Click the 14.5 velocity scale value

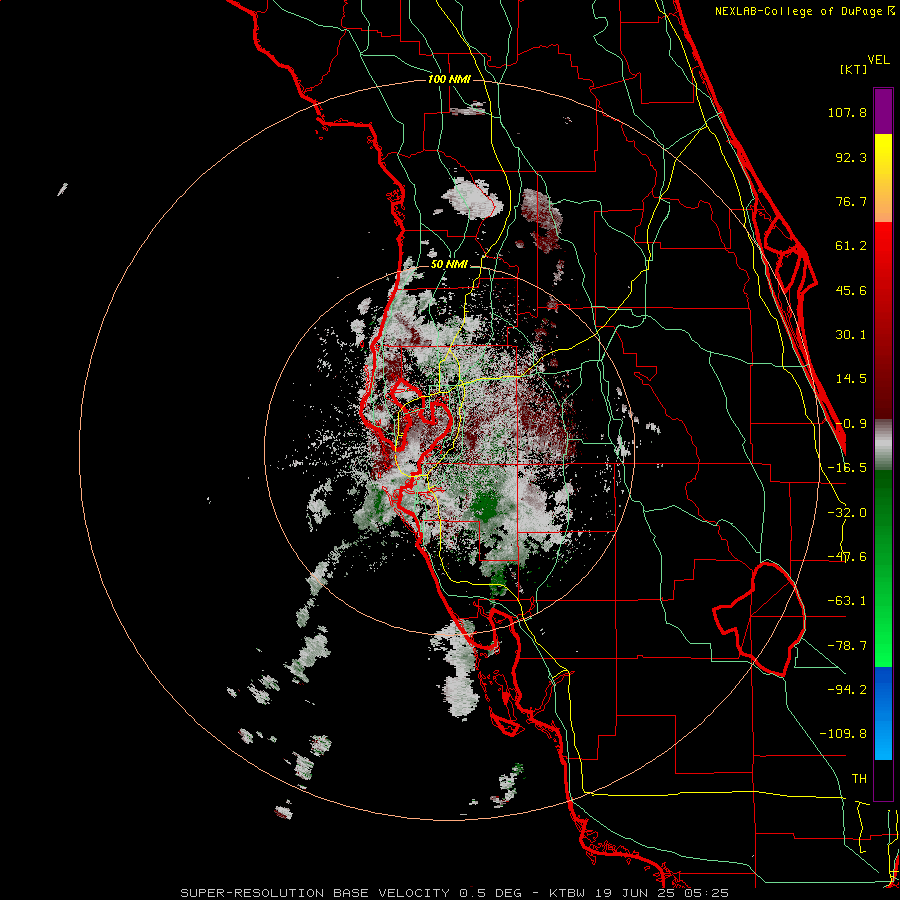851,379
